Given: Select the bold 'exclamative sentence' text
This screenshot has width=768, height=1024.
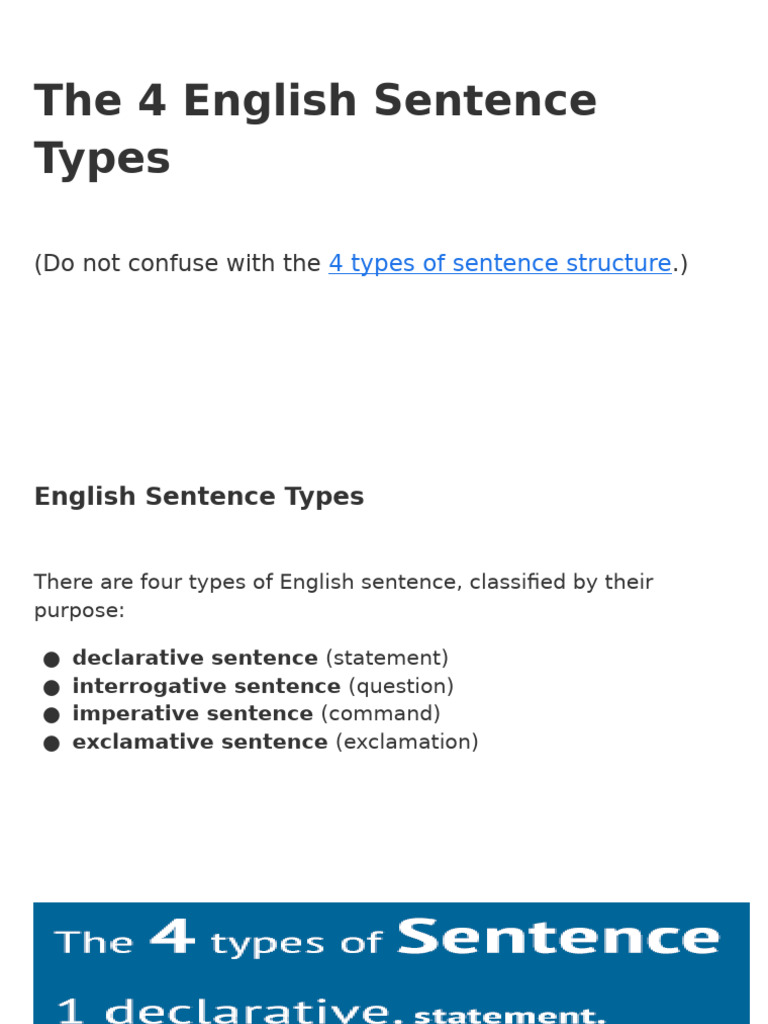Looking at the screenshot, I should pos(200,742).
